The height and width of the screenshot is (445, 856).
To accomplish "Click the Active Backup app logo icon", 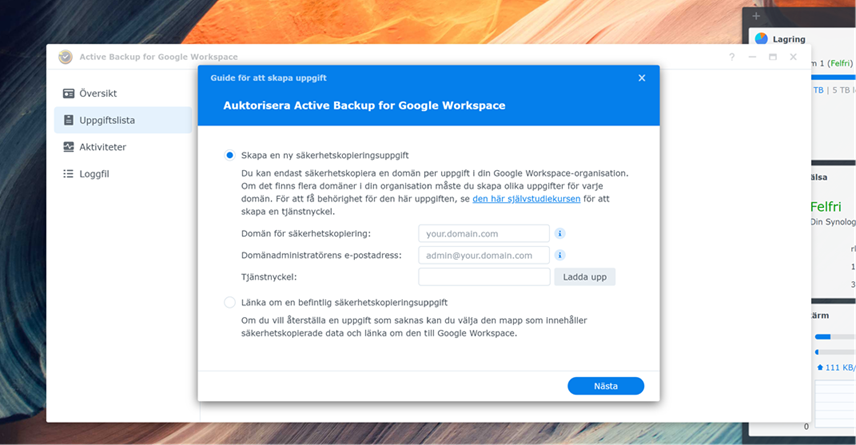I will click(x=66, y=57).
